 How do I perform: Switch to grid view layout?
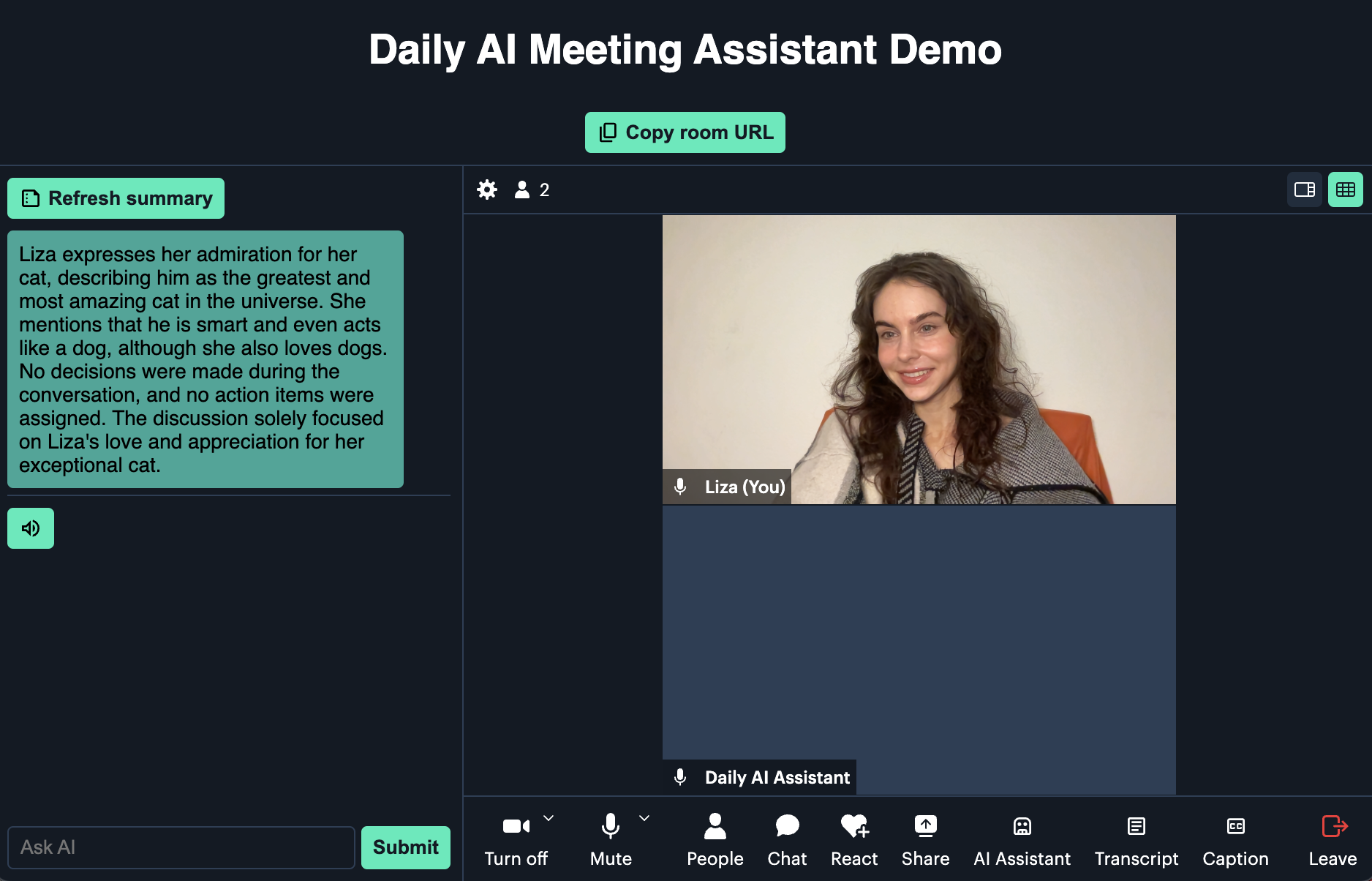[x=1345, y=190]
